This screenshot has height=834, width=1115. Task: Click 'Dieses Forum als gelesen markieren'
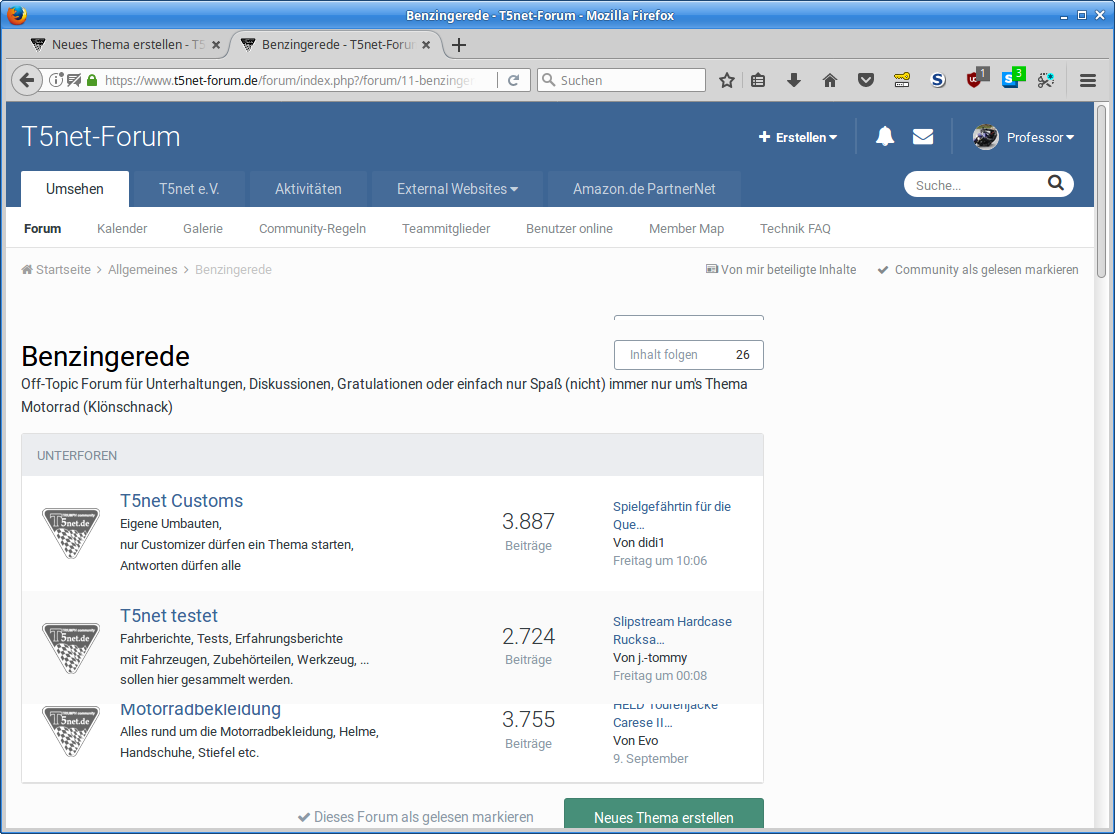coord(415,817)
